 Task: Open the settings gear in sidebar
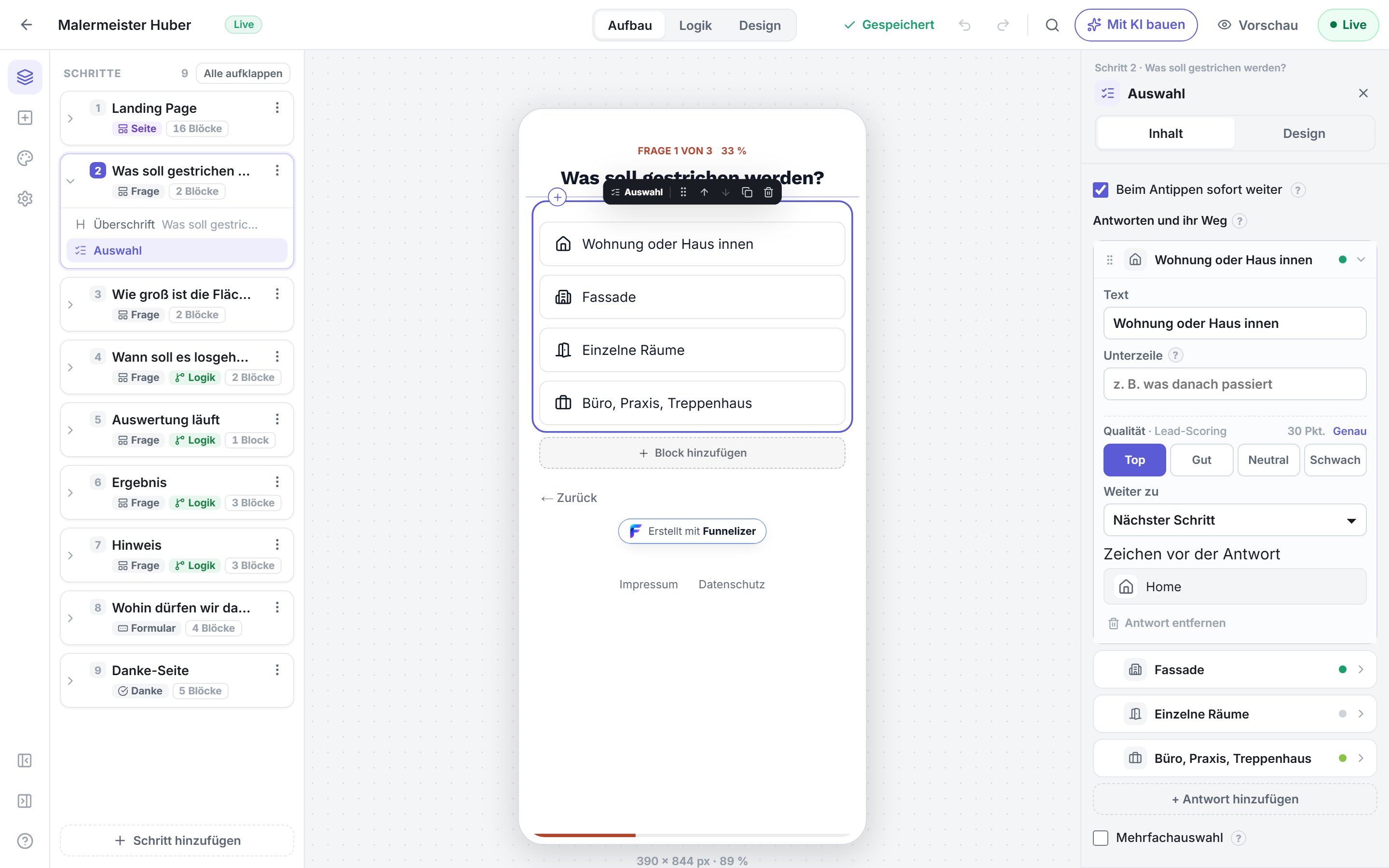(25, 199)
